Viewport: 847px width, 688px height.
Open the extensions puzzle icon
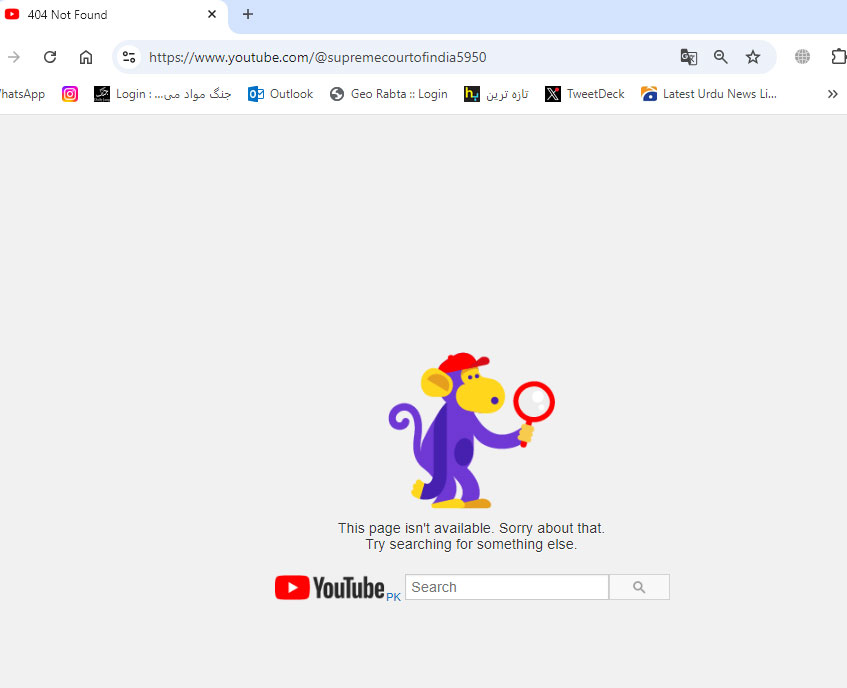(x=838, y=57)
